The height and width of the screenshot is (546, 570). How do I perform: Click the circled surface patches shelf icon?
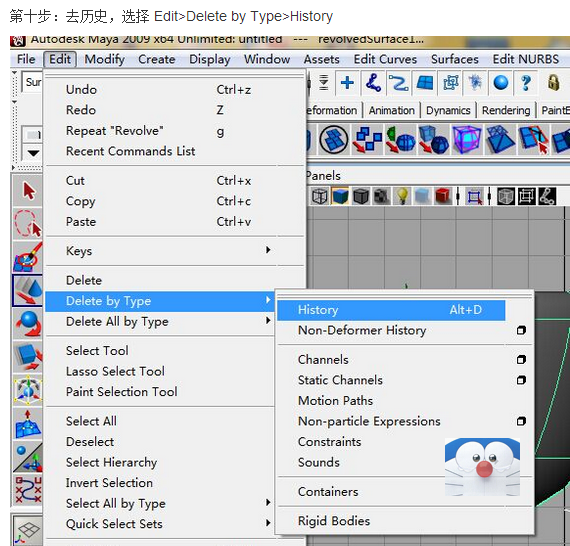tap(334, 139)
